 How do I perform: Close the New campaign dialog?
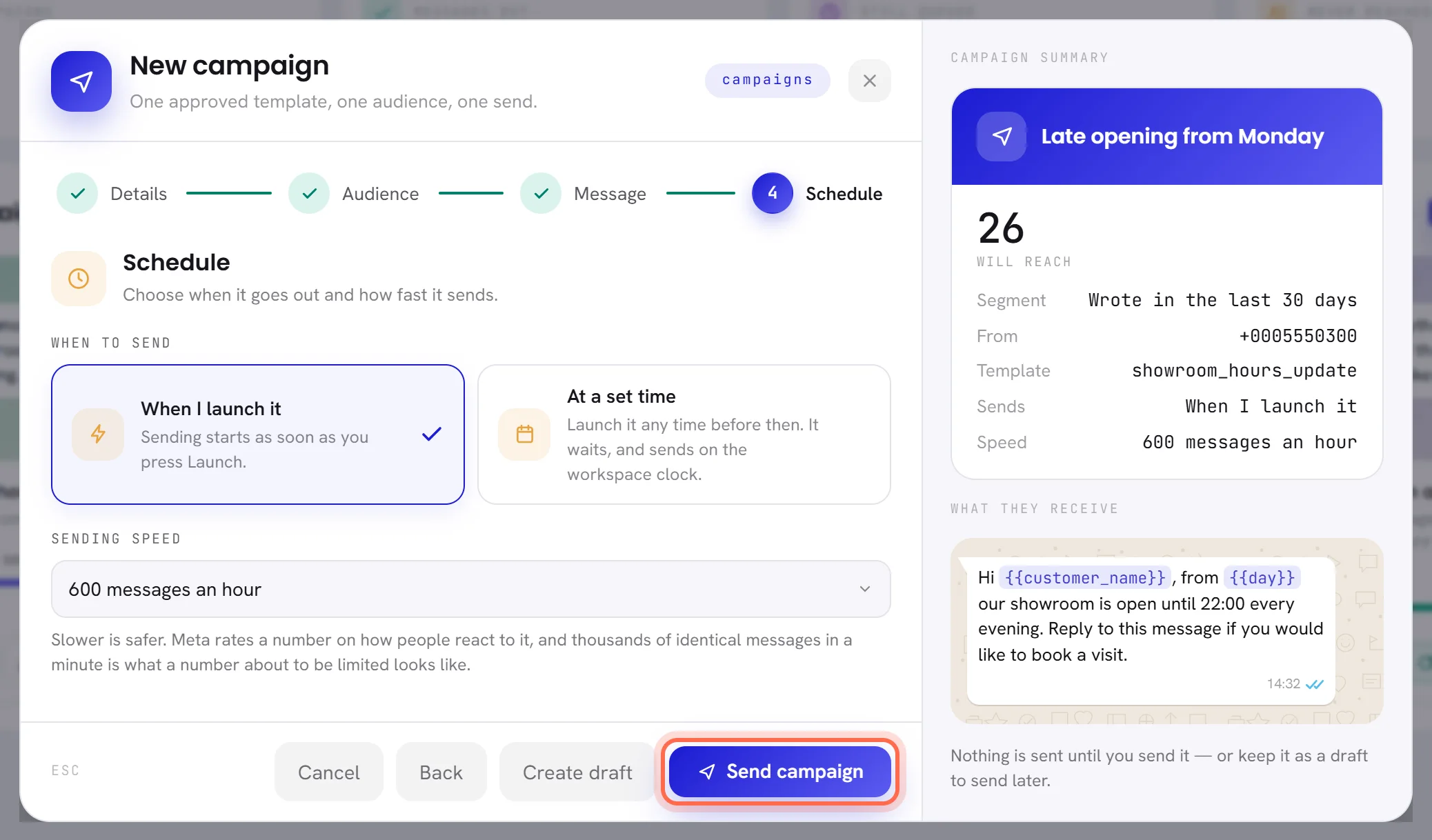point(869,81)
